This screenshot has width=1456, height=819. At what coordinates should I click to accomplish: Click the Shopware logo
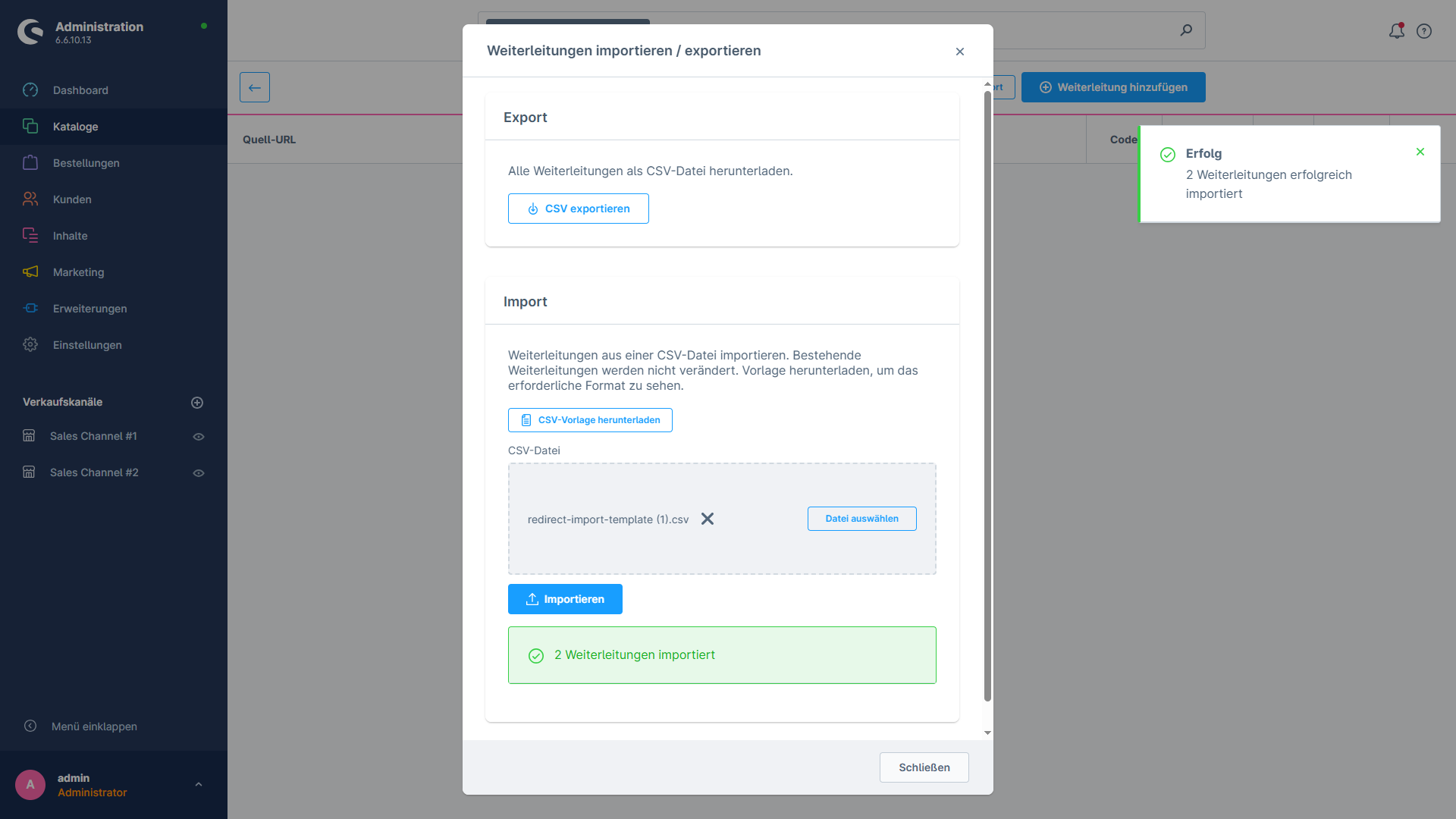tap(30, 32)
